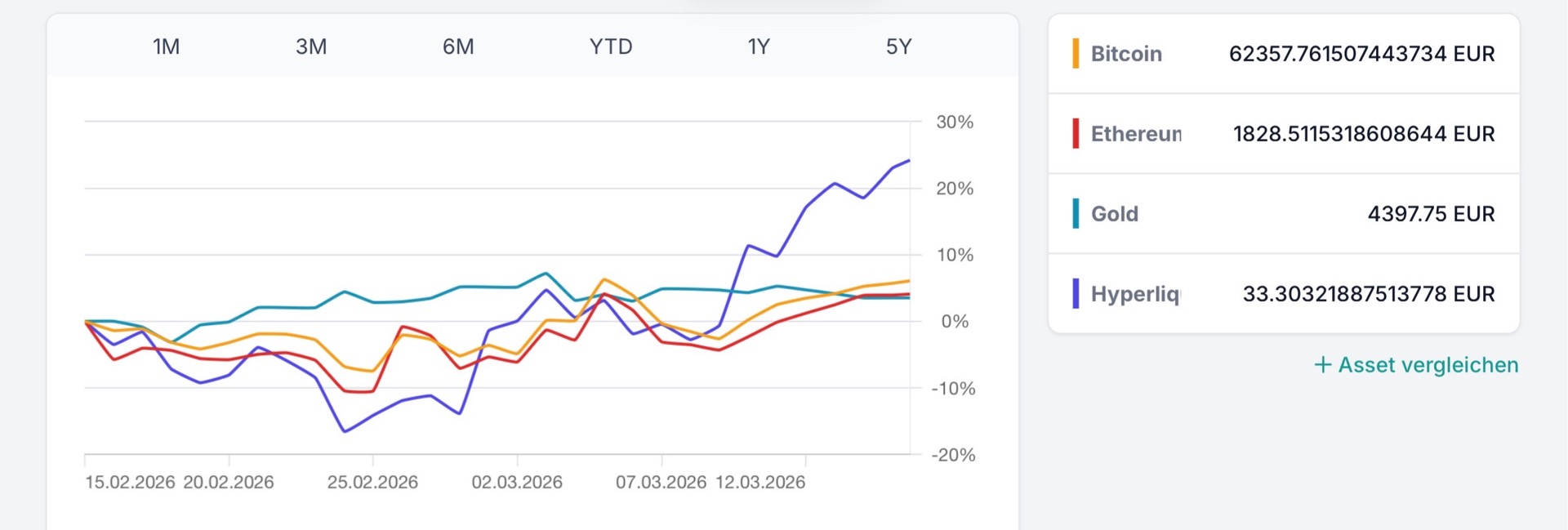Viewport: 1568px width, 530px height.
Task: Open the 6M chart period
Action: [x=458, y=47]
